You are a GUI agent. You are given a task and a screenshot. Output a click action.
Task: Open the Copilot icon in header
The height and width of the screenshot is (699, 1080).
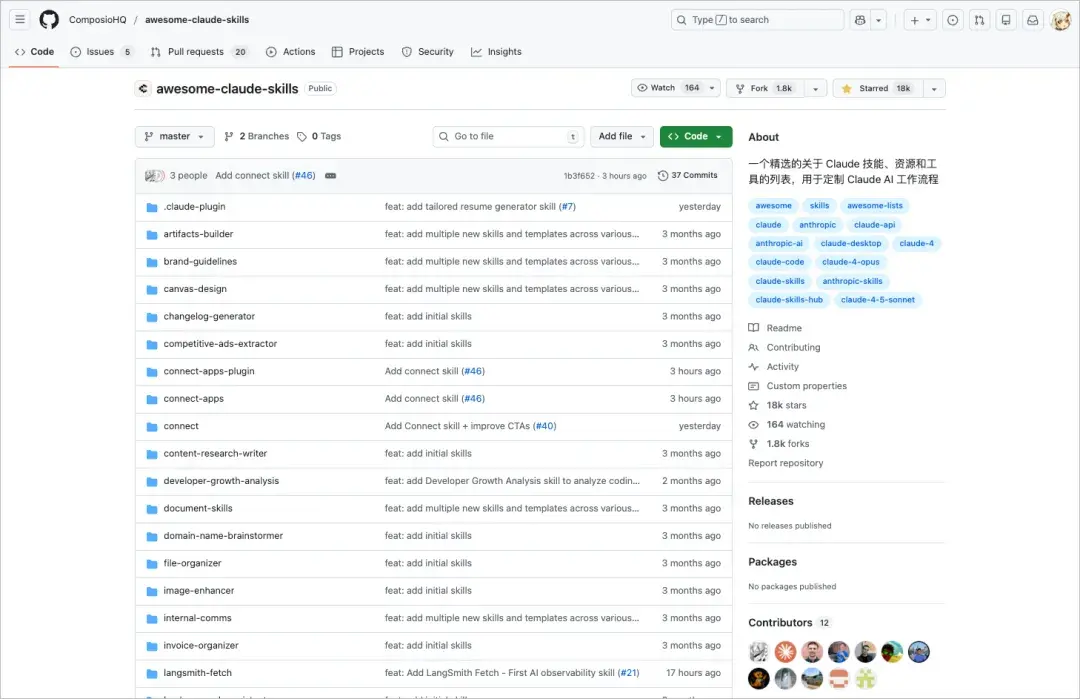[859, 20]
